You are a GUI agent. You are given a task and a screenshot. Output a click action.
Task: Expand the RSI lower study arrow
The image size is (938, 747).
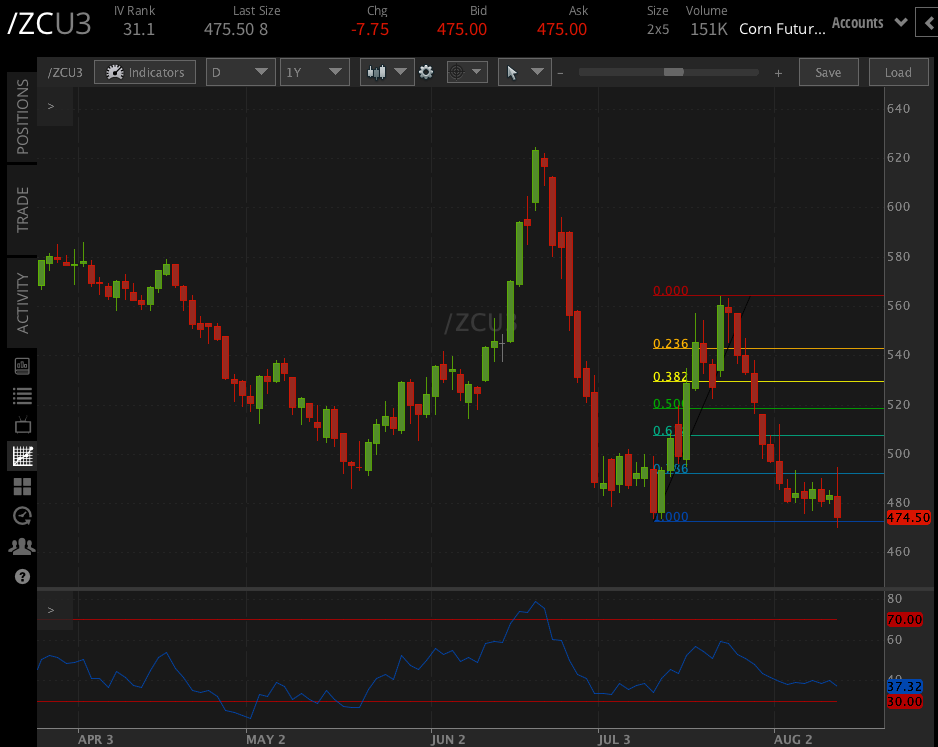(51, 610)
